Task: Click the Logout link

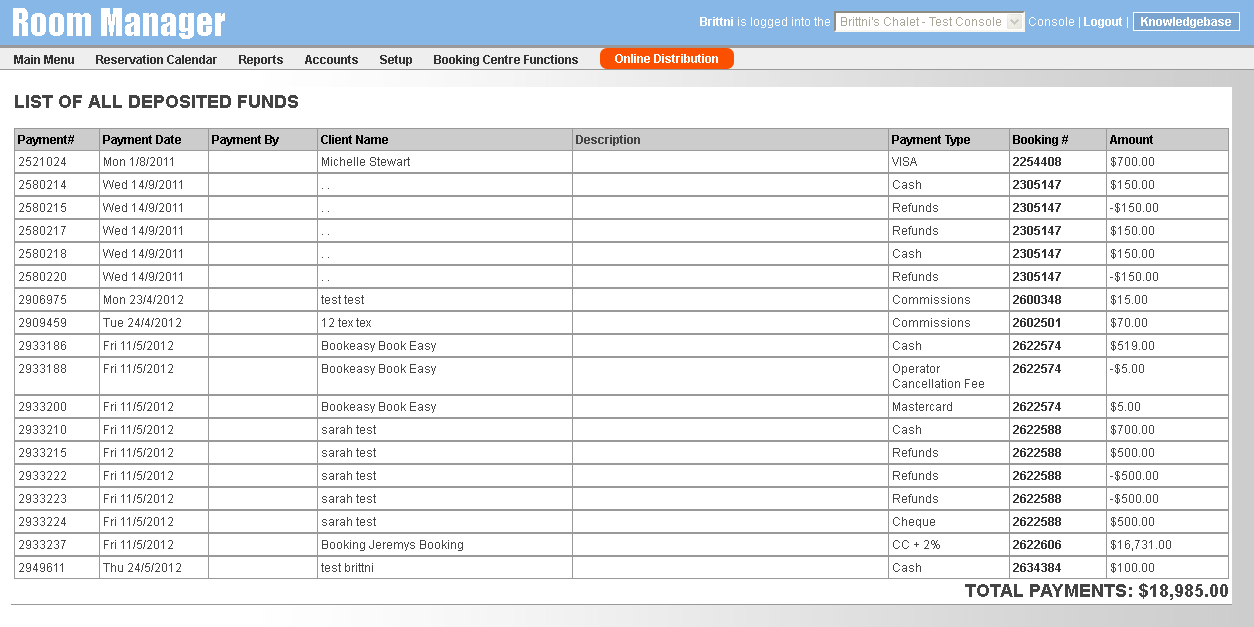Action: 1103,21
